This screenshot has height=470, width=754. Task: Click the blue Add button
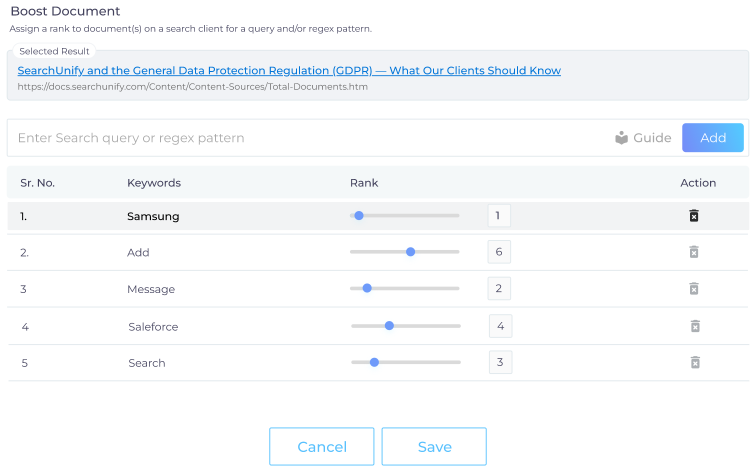713,138
